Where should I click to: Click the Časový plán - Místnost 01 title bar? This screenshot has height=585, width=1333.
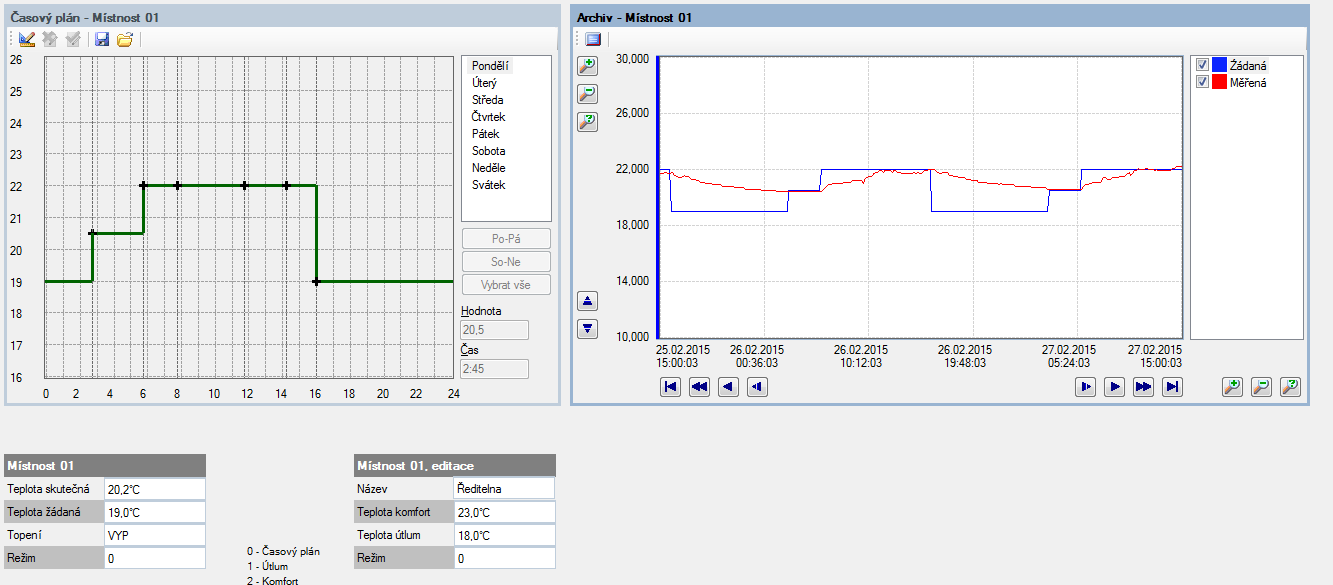(x=282, y=17)
